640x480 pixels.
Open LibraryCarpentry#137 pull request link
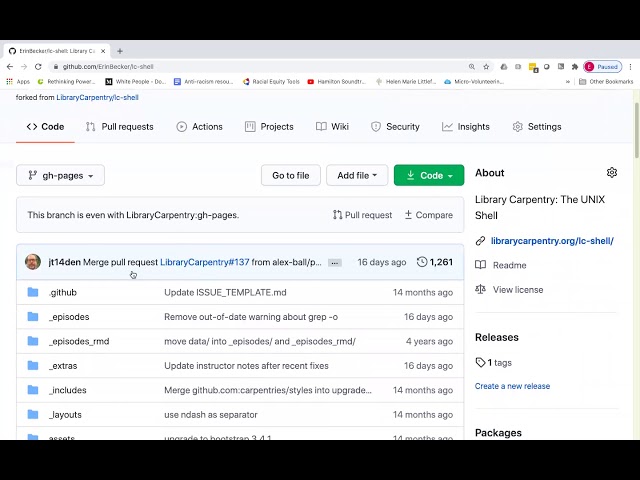204,262
